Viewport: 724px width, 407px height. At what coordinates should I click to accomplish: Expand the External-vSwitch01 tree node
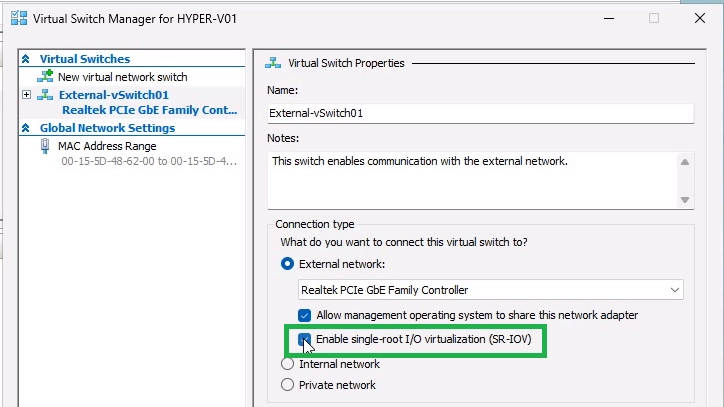(26, 95)
